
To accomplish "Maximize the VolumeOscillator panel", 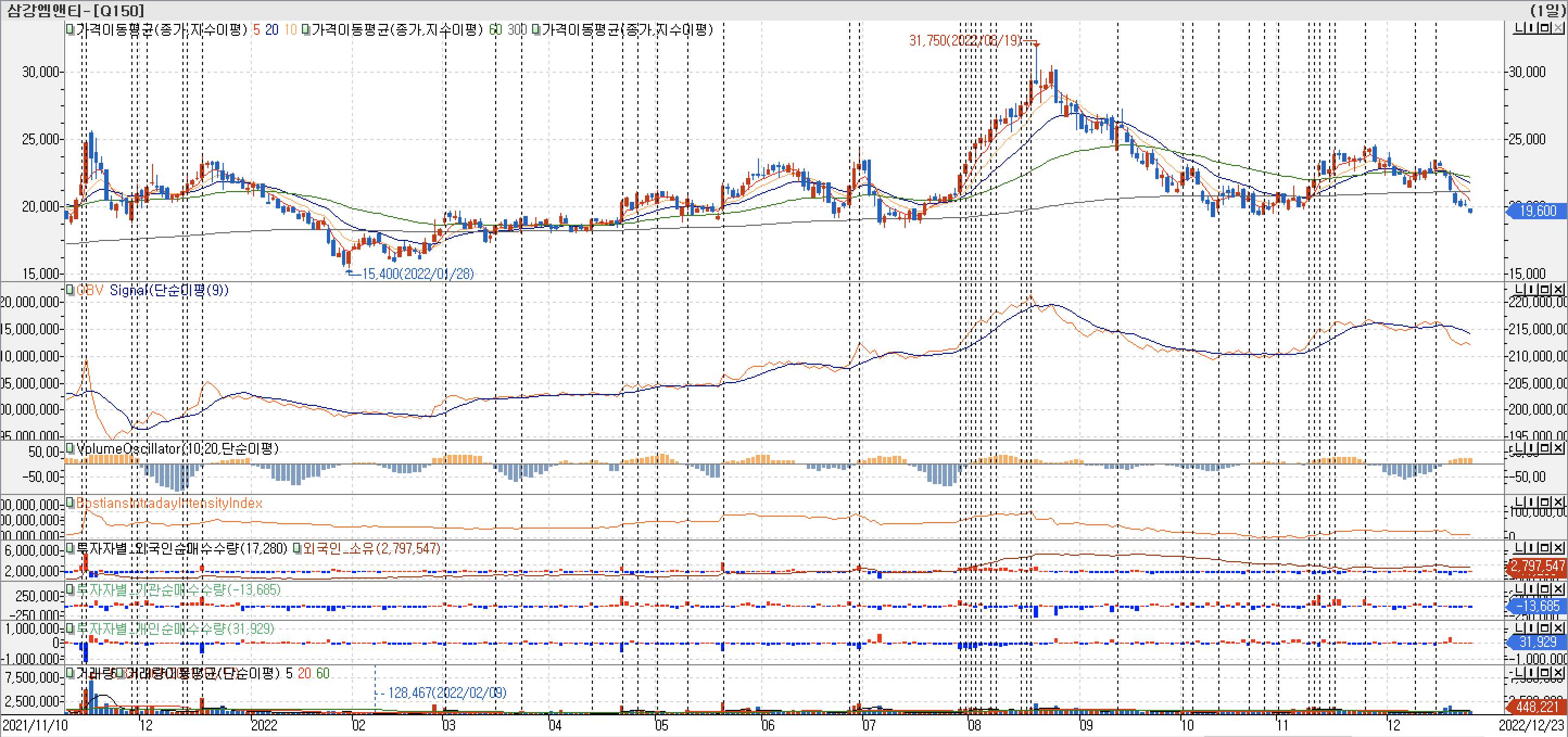I will pyautogui.click(x=1546, y=448).
